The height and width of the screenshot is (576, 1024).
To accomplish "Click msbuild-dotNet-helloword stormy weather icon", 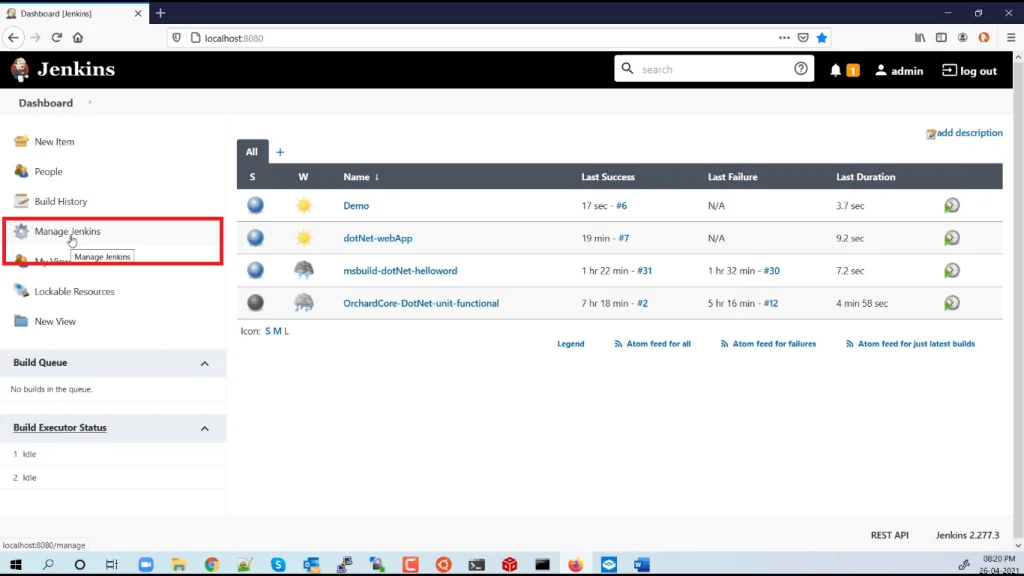I will tap(304, 270).
